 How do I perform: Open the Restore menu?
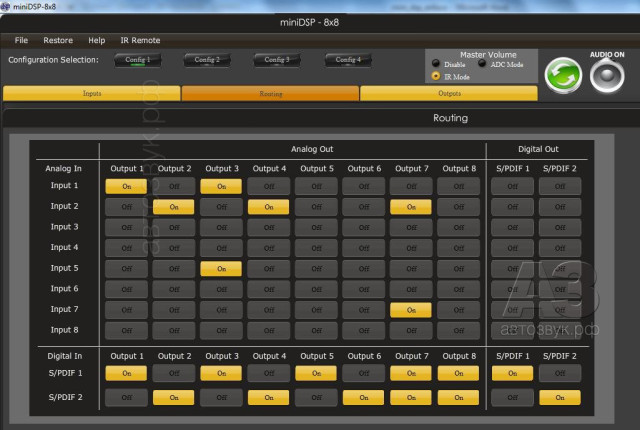pyautogui.click(x=58, y=40)
